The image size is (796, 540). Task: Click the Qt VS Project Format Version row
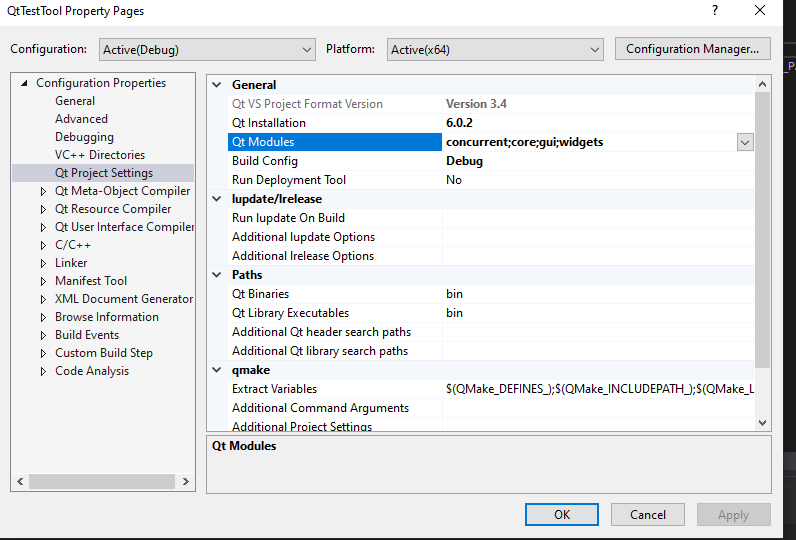point(491,104)
